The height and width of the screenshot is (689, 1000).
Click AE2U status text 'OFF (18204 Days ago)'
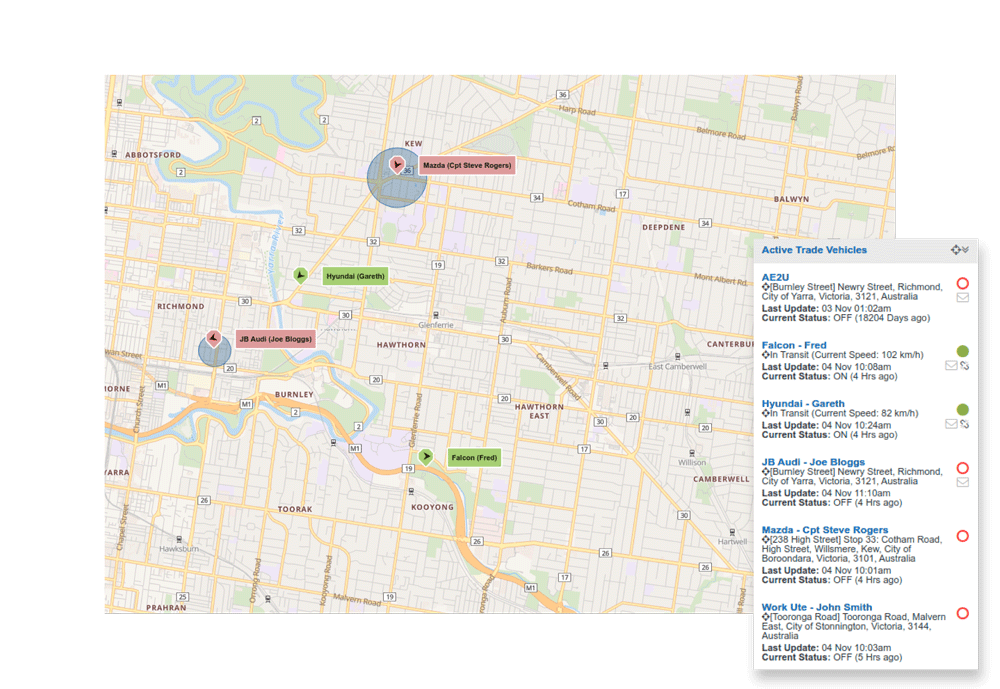coord(881,318)
